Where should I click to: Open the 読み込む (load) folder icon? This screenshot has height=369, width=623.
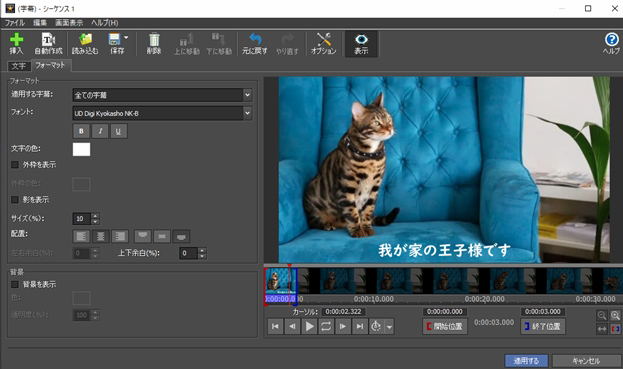point(85,40)
